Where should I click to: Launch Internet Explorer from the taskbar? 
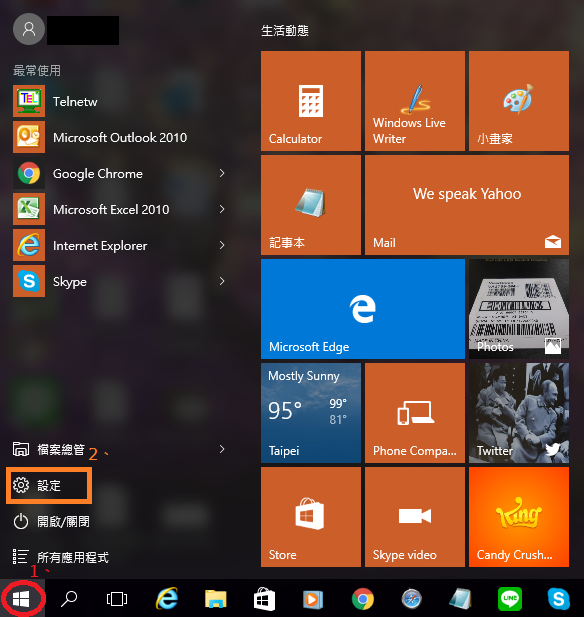click(167, 599)
